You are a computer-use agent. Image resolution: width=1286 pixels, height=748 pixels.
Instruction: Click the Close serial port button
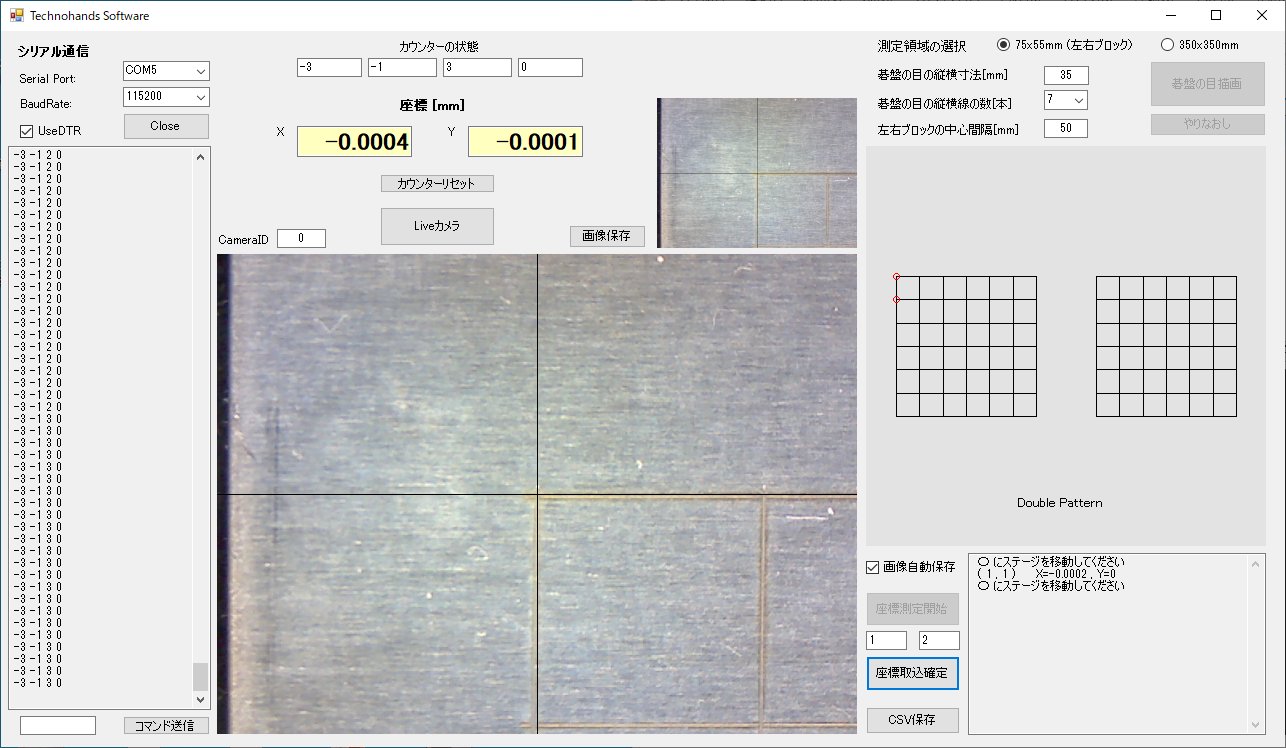coord(166,126)
